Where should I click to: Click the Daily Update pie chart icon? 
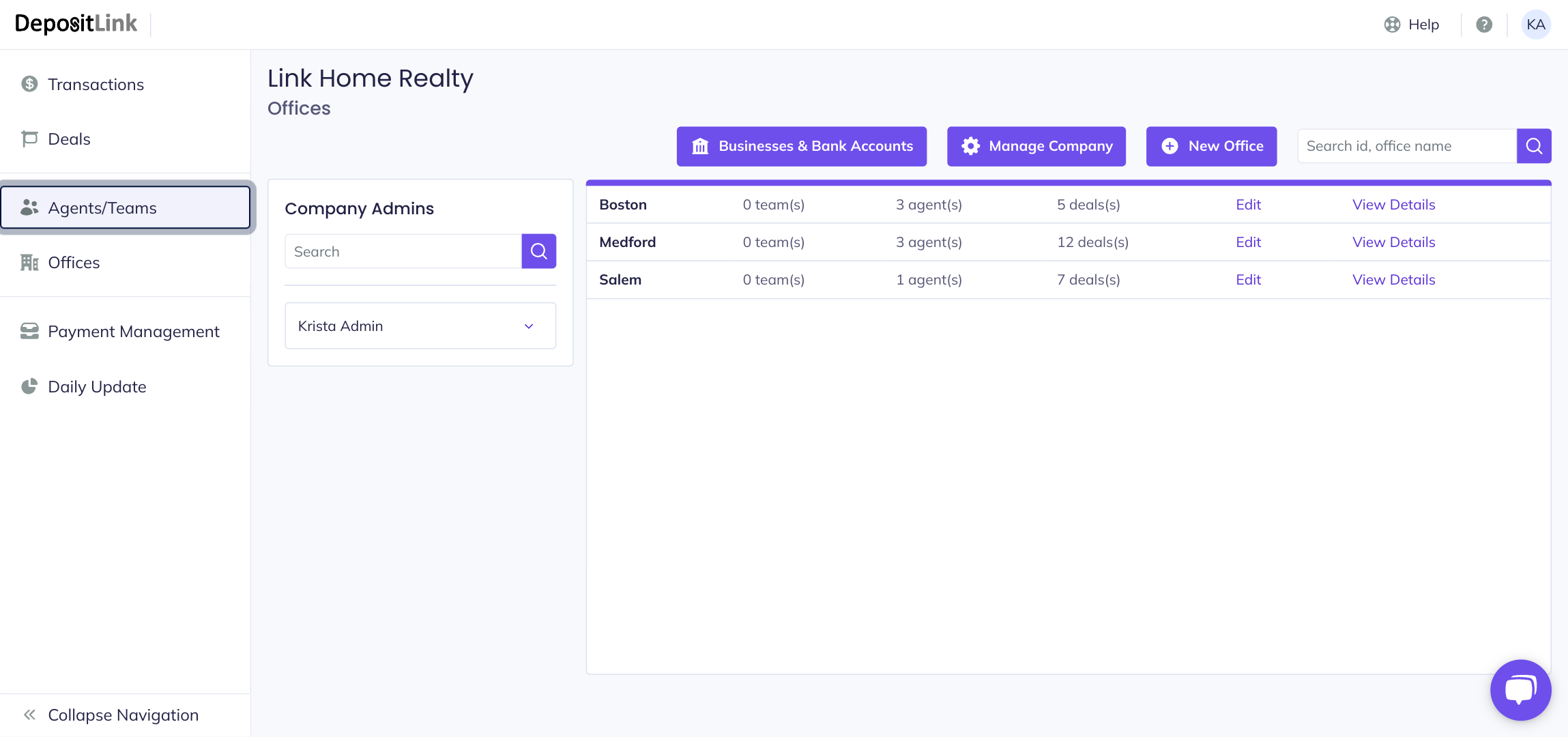click(29, 387)
